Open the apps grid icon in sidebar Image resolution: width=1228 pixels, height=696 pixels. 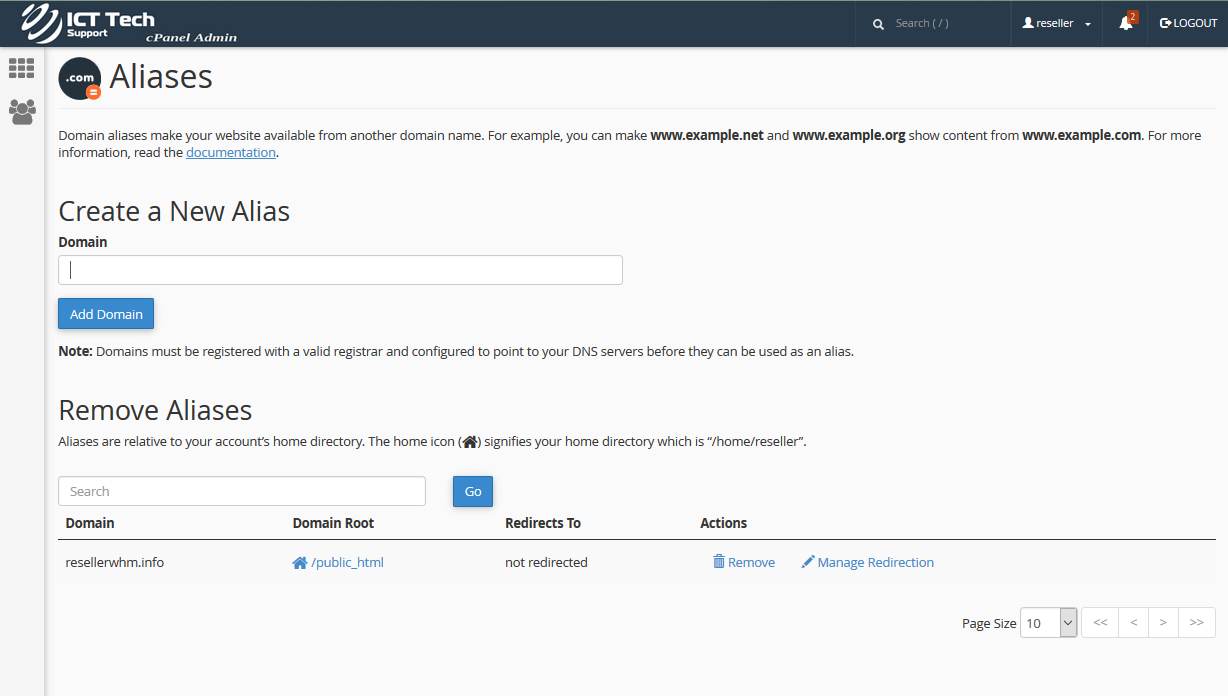[21, 68]
